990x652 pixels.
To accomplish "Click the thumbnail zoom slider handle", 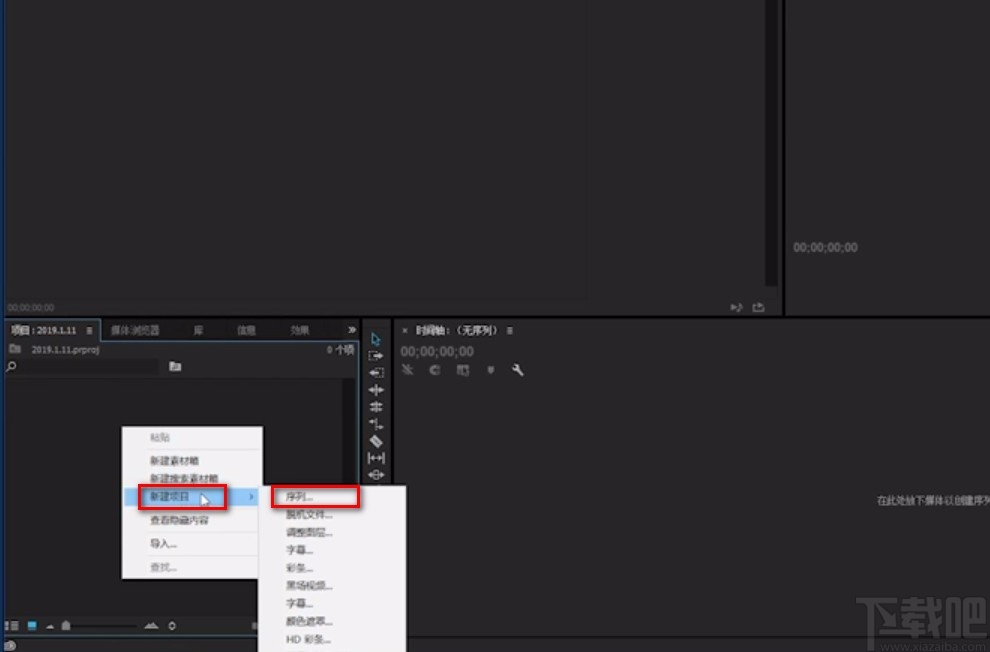I will tap(66, 625).
